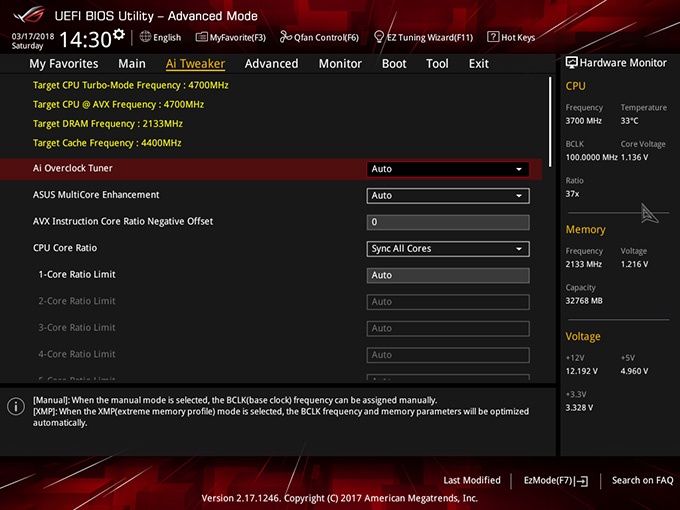Open the My Favorites tab
This screenshot has height=510, width=680.
click(64, 64)
